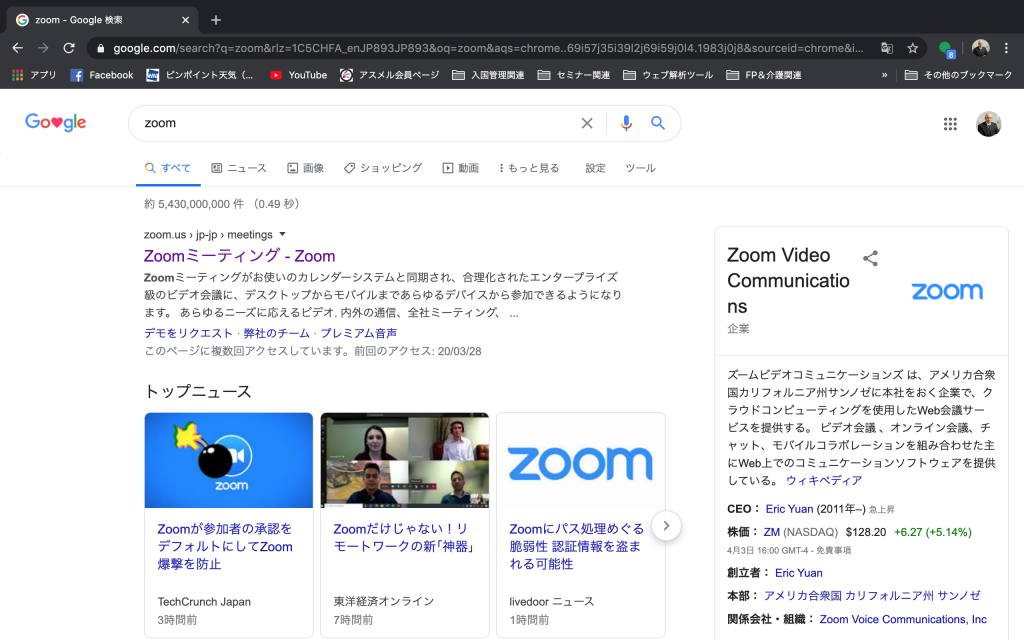Open the FP&介護関連 bookmark folder
1024x640 pixels.
point(764,75)
